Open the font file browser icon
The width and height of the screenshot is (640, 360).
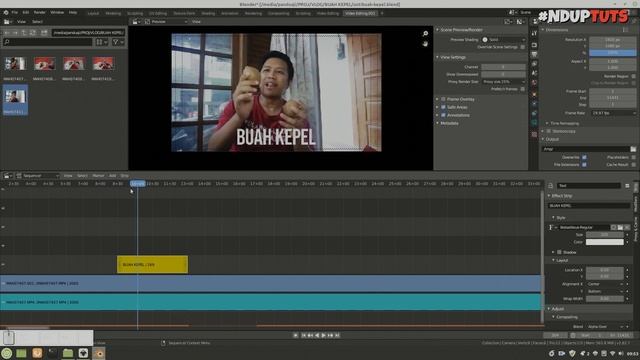[x=620, y=227]
